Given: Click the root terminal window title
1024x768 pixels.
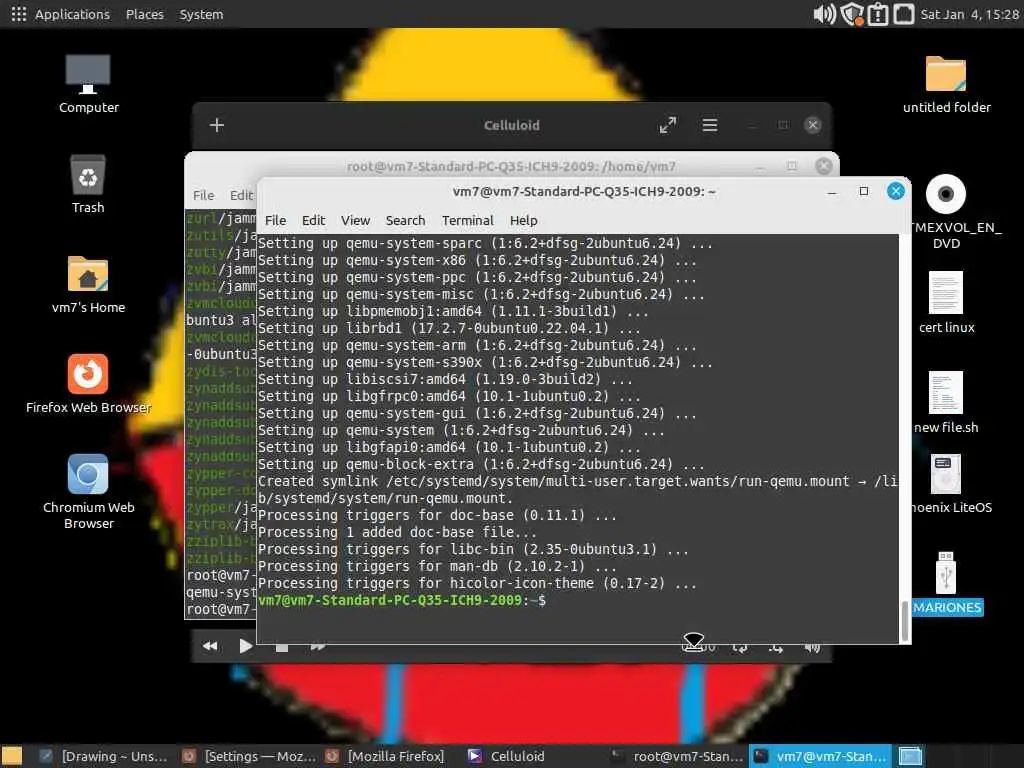Looking at the screenshot, I should coord(511,167).
